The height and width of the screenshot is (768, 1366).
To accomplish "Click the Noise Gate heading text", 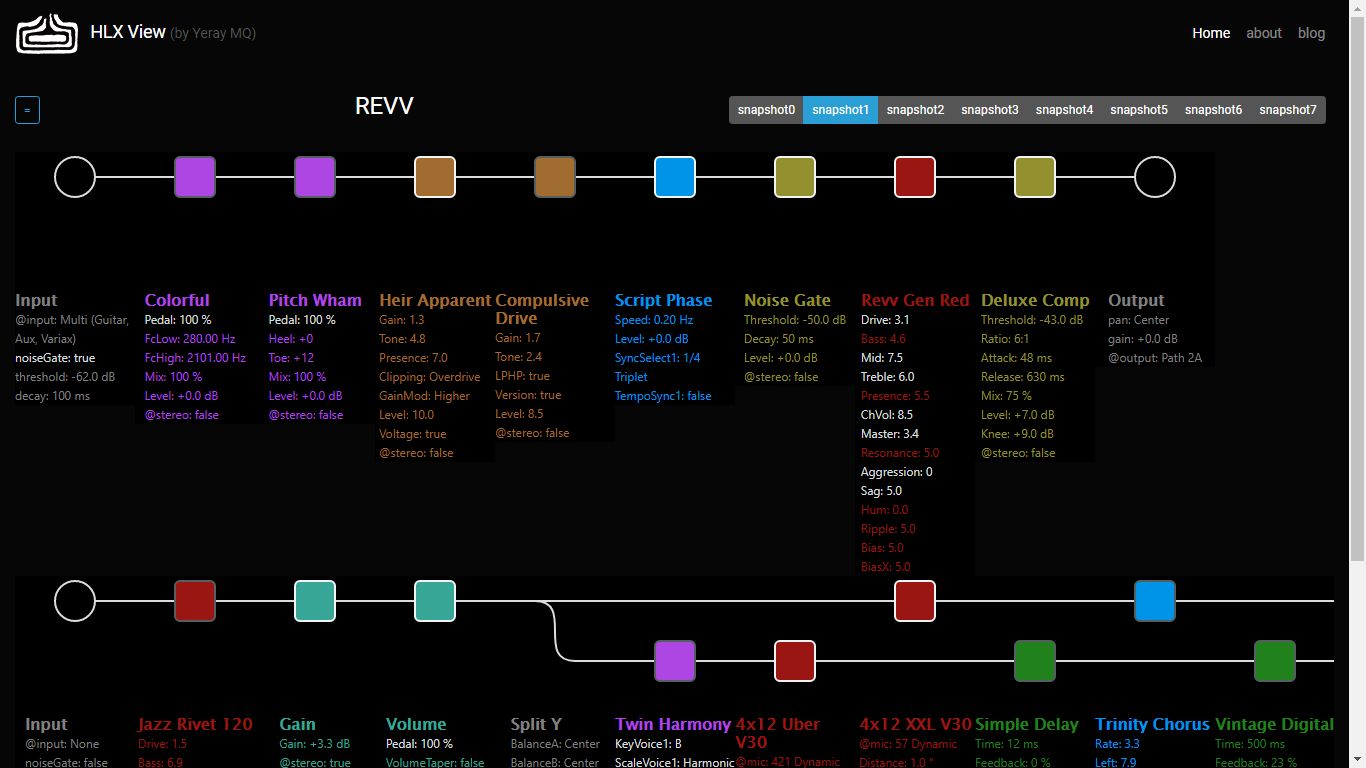I will pos(787,300).
